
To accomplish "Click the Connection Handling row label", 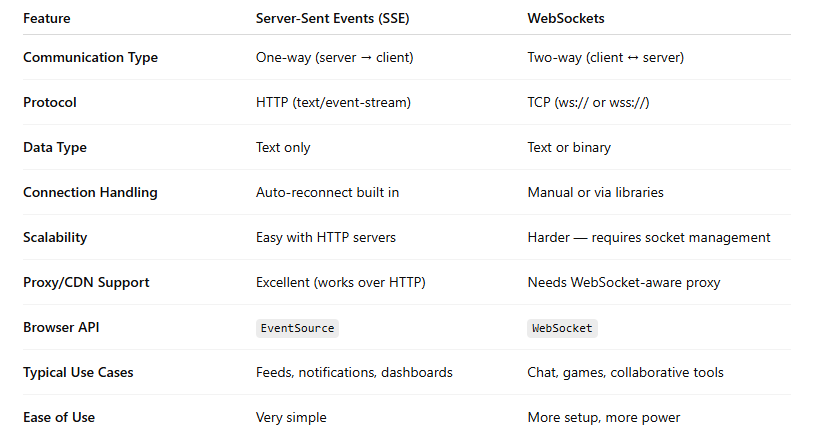I will [x=90, y=192].
